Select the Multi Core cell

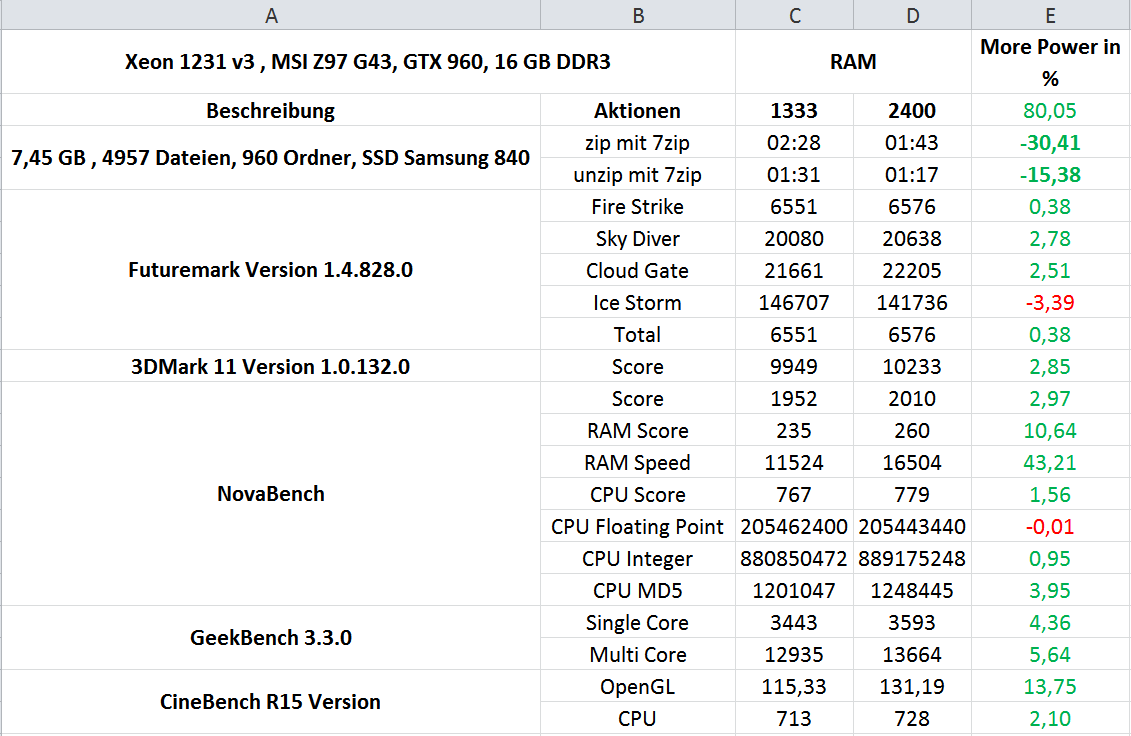point(638,654)
